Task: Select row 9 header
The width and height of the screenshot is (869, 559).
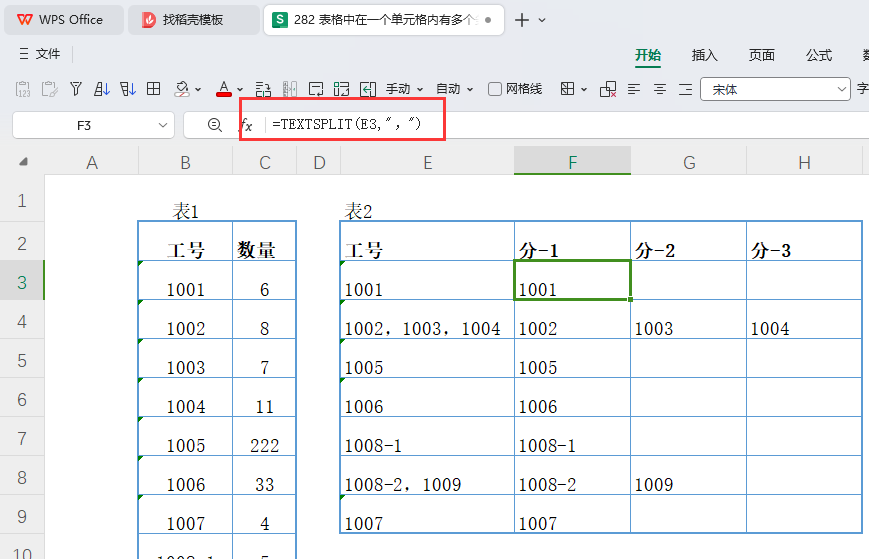Action: click(x=22, y=516)
